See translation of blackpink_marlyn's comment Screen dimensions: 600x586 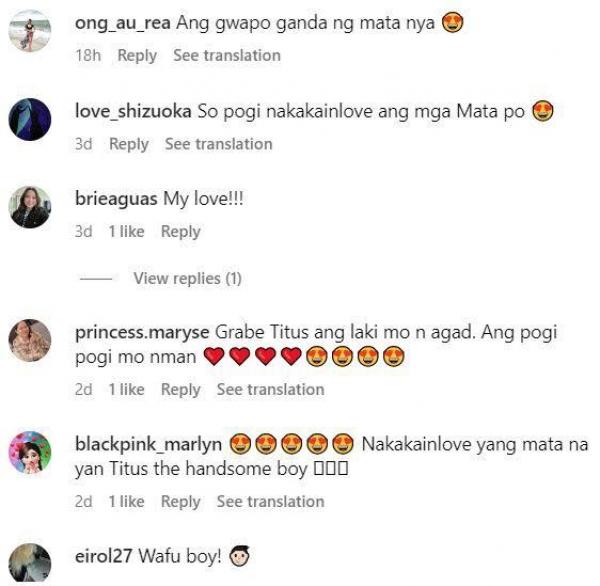(271, 502)
